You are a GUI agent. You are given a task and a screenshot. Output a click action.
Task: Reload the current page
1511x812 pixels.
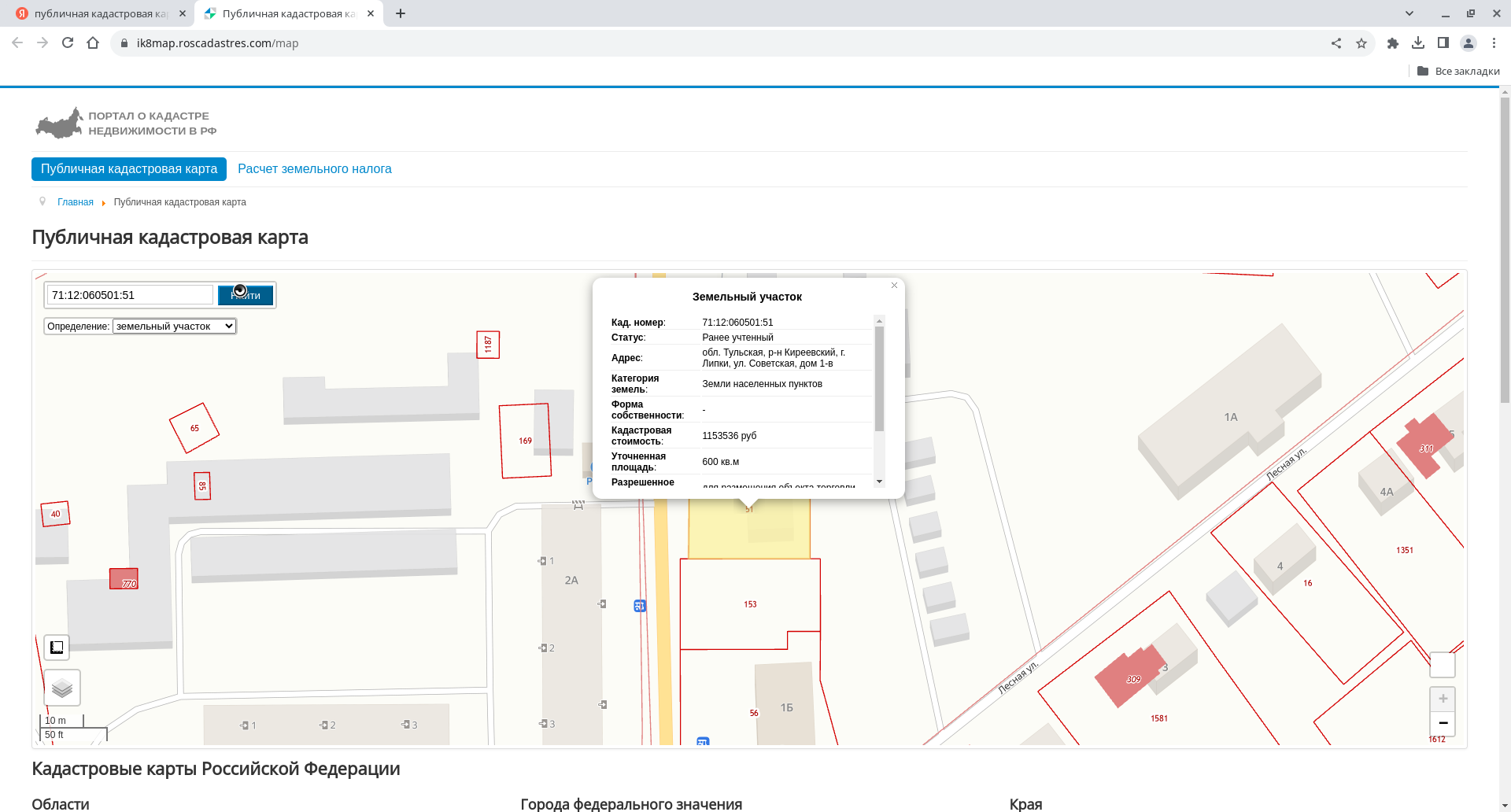(x=68, y=43)
